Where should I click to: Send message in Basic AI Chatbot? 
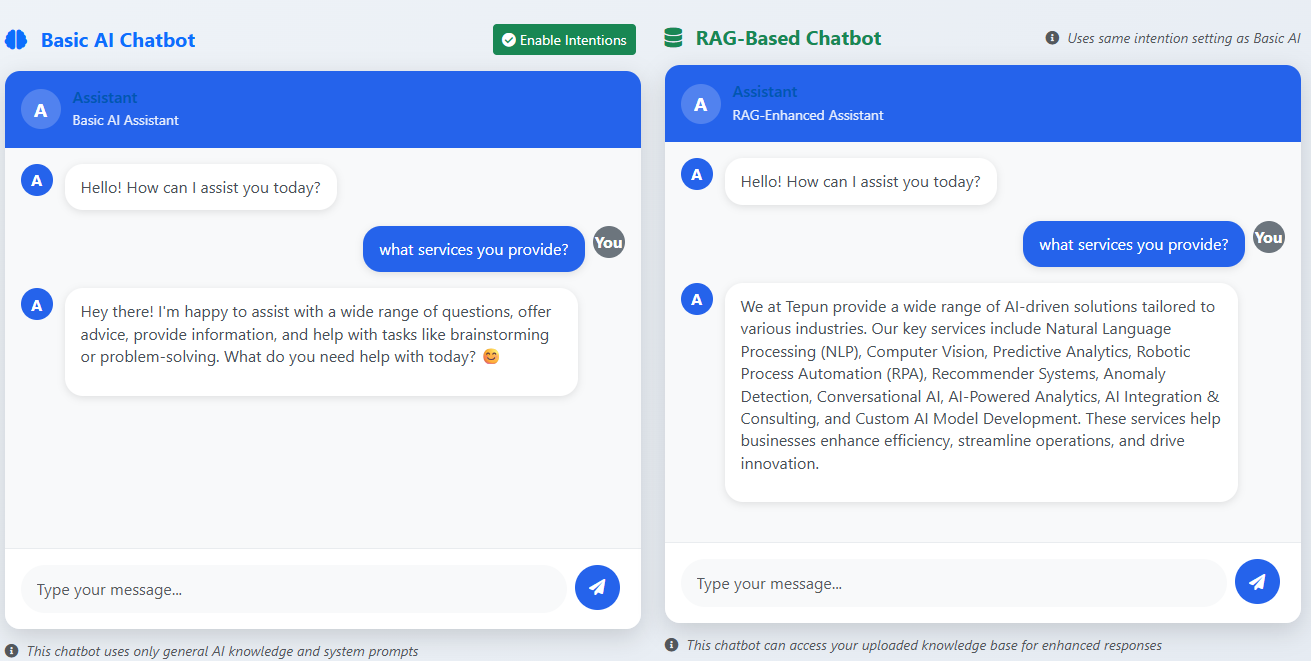[x=597, y=588]
